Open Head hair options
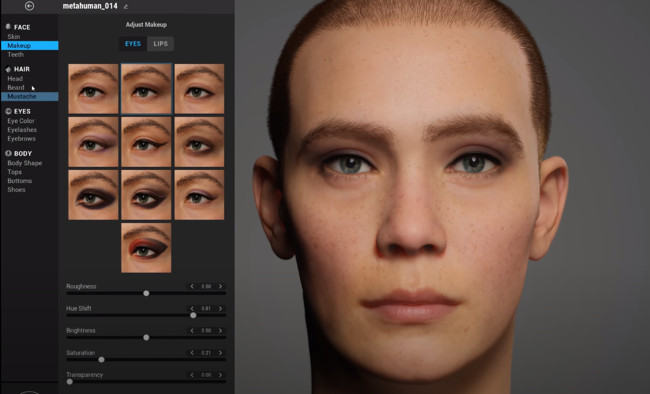Screen dimensions: 650x394 pos(15,78)
